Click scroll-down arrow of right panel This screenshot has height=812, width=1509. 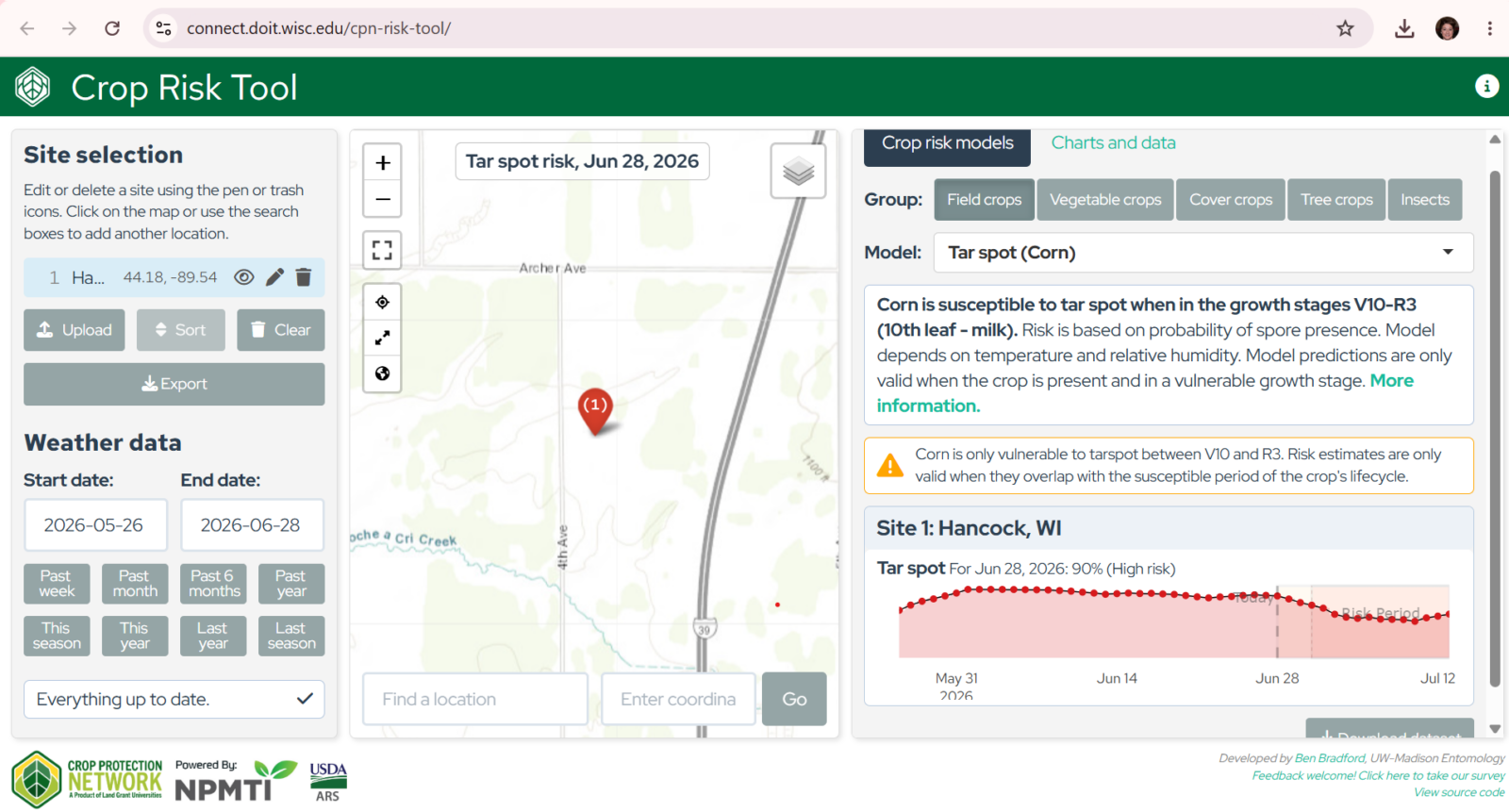click(1495, 728)
